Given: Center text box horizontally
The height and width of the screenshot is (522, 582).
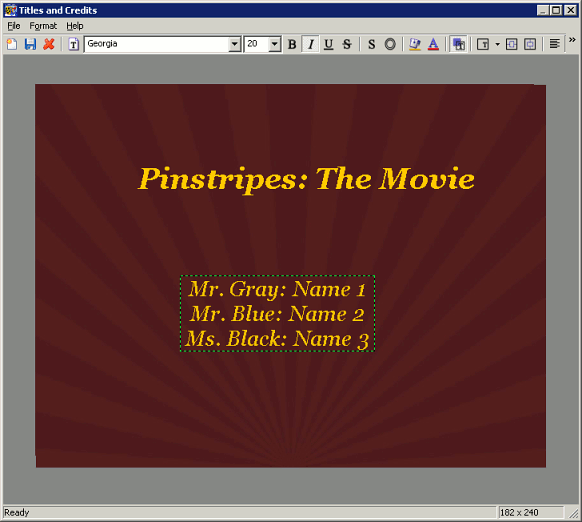Looking at the screenshot, I should 511,44.
